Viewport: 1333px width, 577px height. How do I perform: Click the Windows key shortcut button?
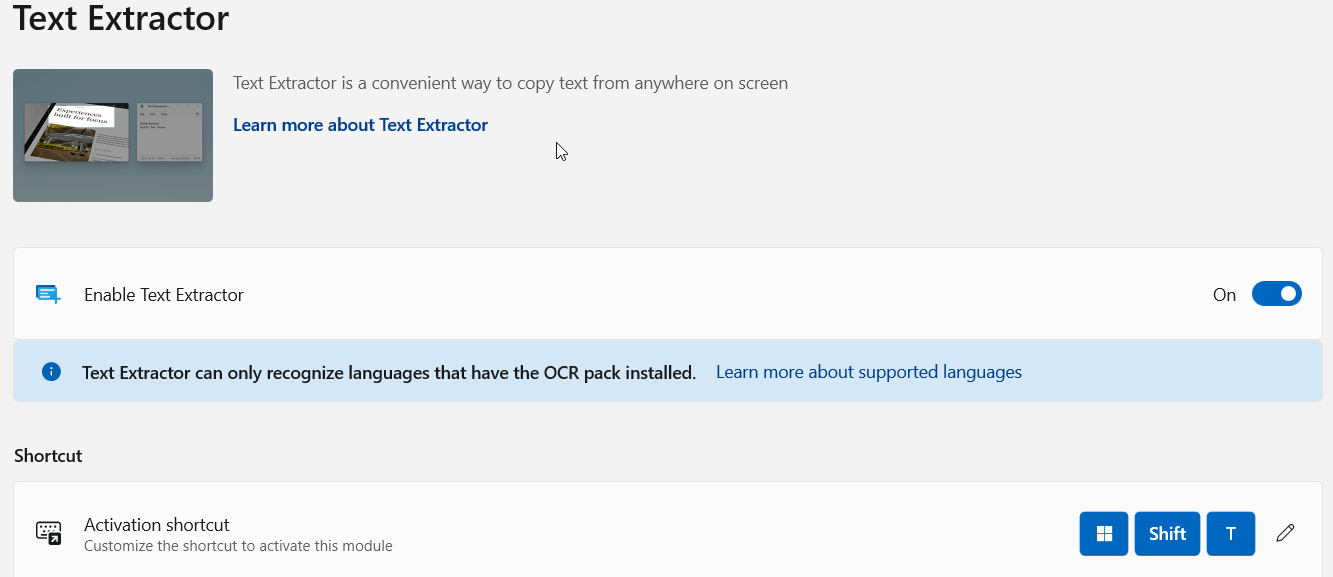pyautogui.click(x=1104, y=533)
